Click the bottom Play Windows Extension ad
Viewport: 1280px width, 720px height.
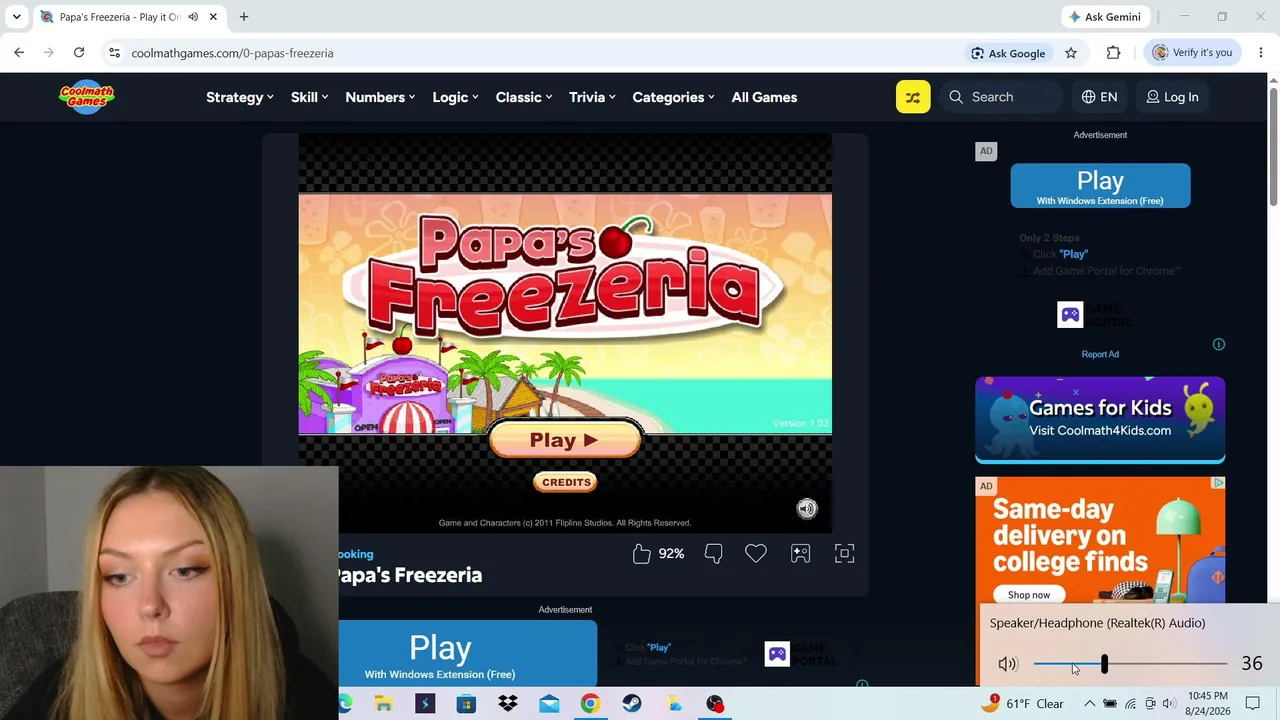468,654
